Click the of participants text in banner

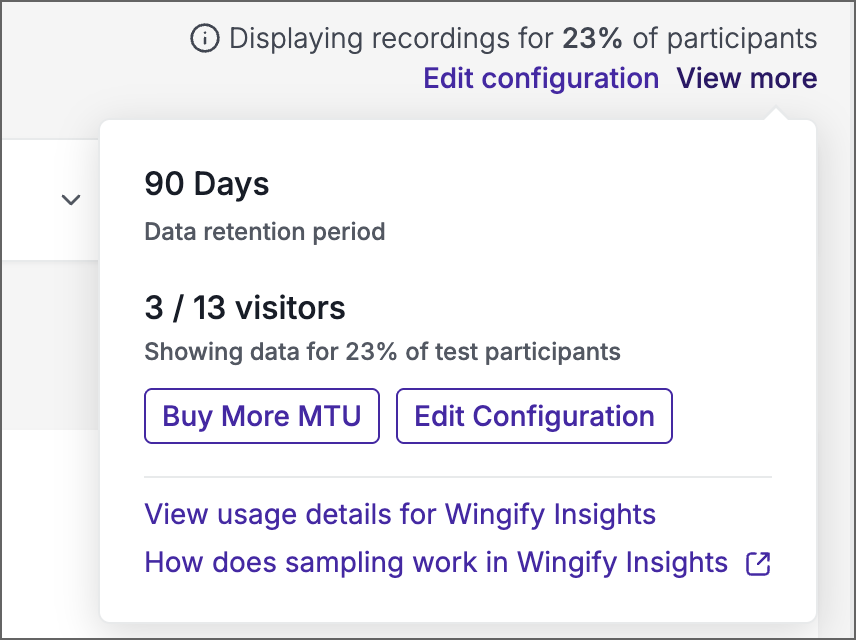point(725,39)
